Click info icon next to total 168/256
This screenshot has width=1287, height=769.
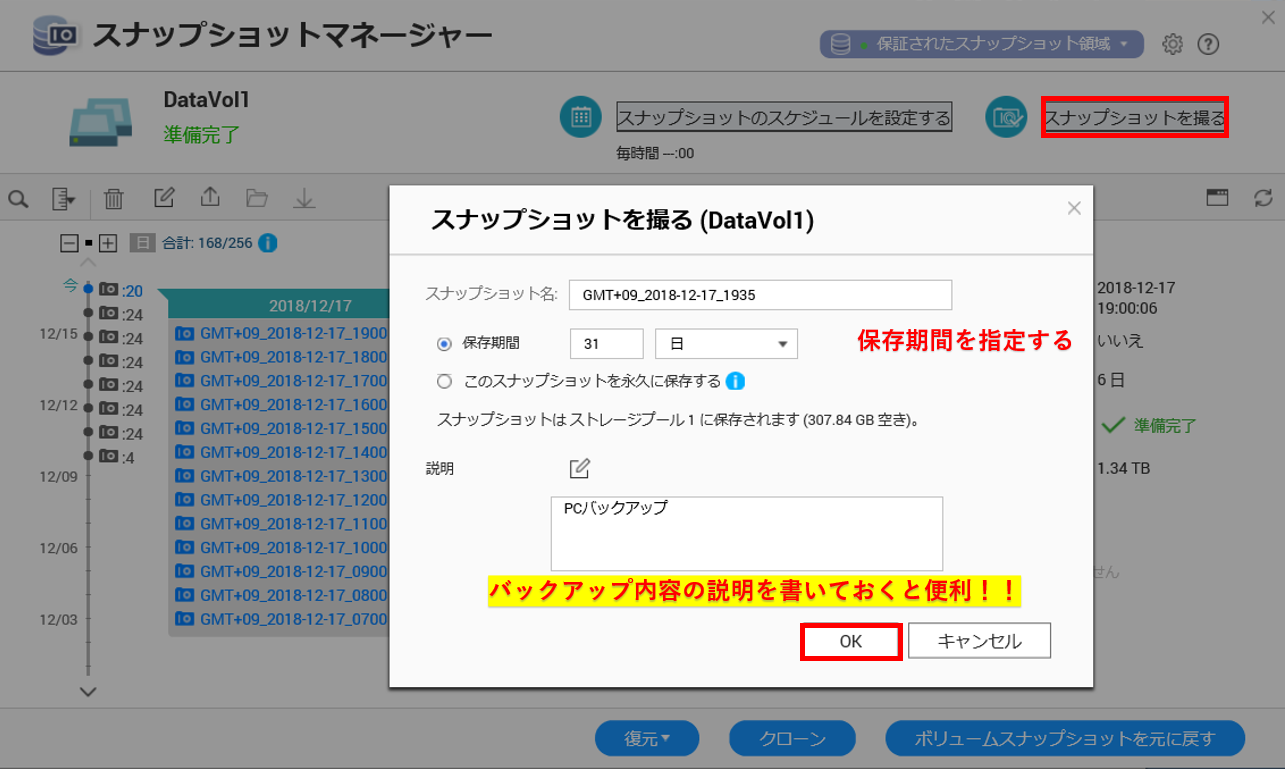(x=268, y=243)
